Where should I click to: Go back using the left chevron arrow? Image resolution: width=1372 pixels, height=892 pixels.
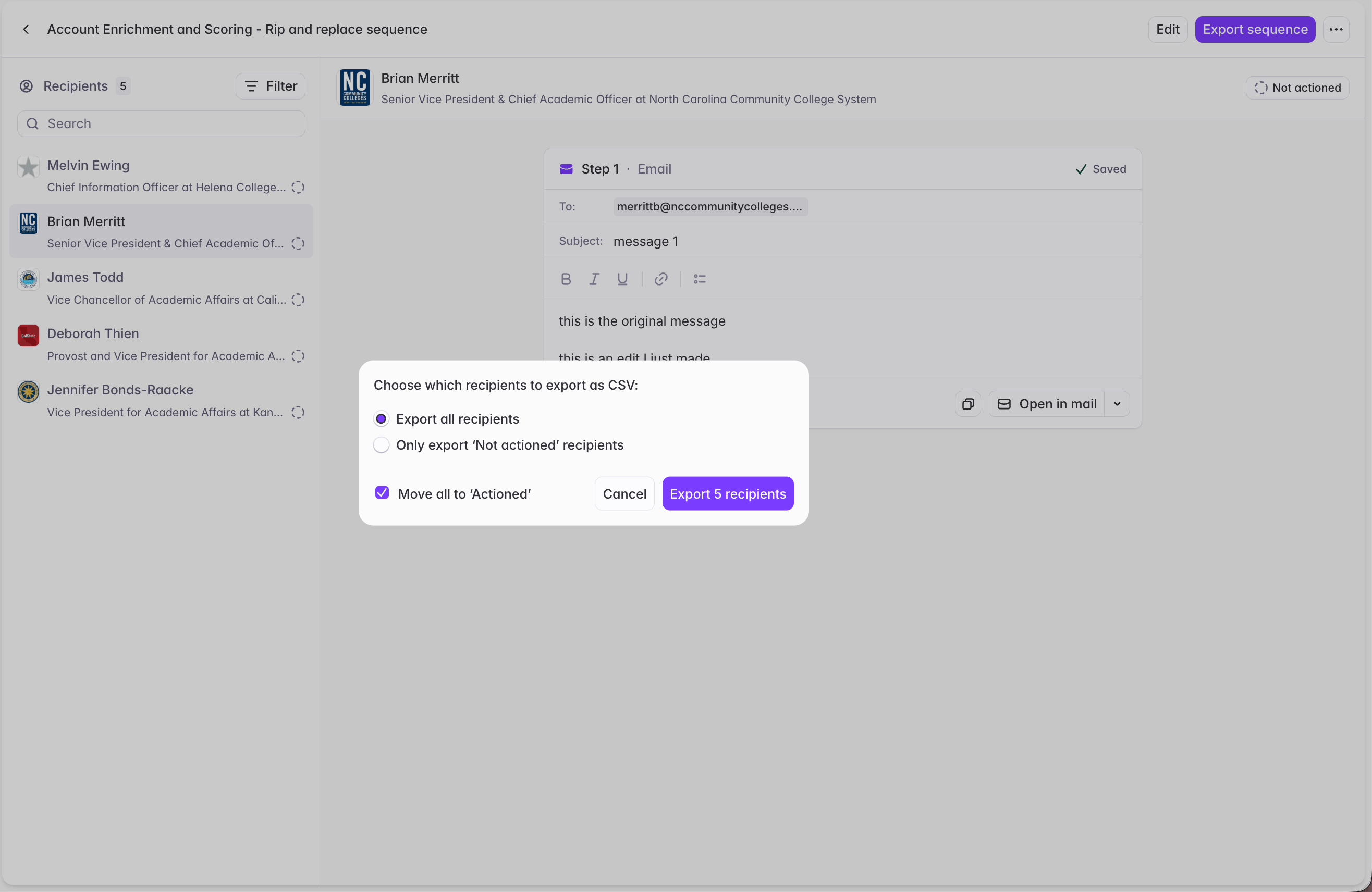click(x=26, y=29)
